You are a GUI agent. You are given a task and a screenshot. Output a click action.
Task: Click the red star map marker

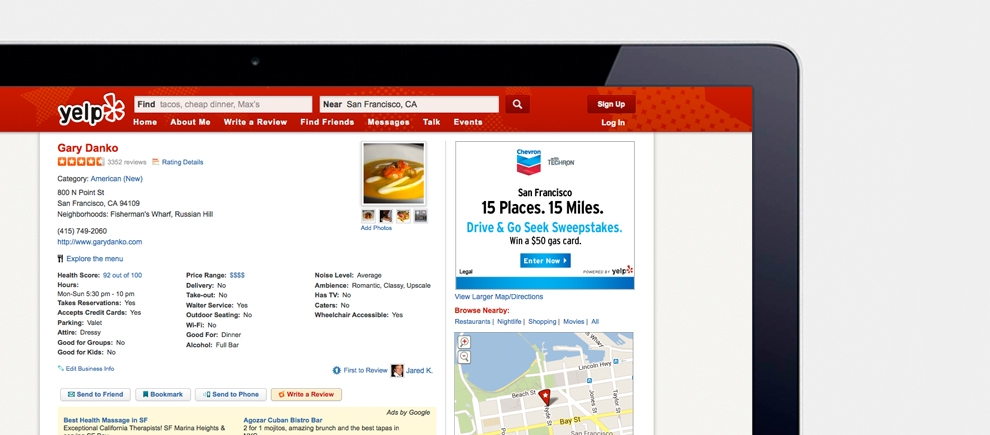coord(545,397)
